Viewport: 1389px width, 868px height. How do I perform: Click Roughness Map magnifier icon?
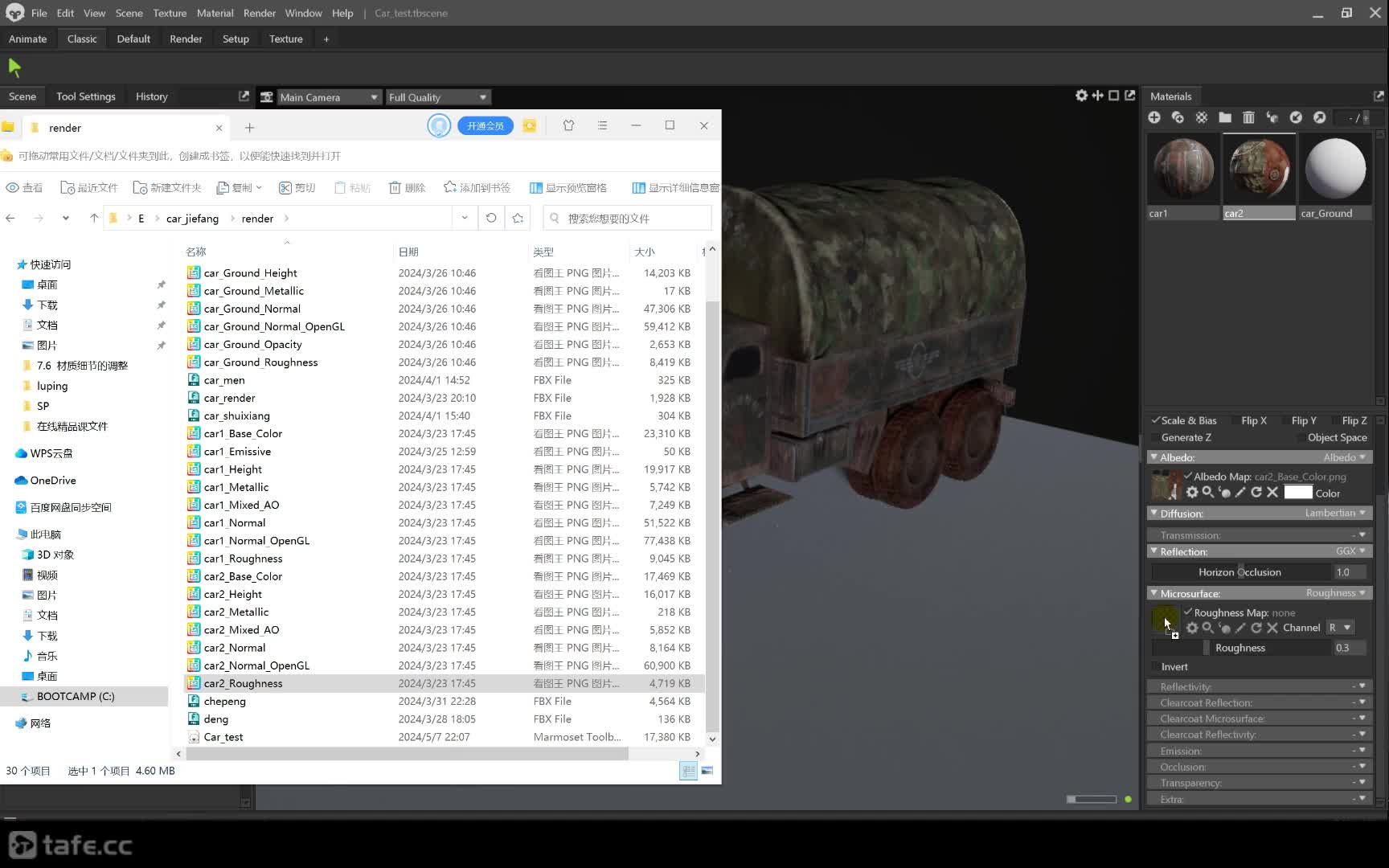(x=1208, y=628)
